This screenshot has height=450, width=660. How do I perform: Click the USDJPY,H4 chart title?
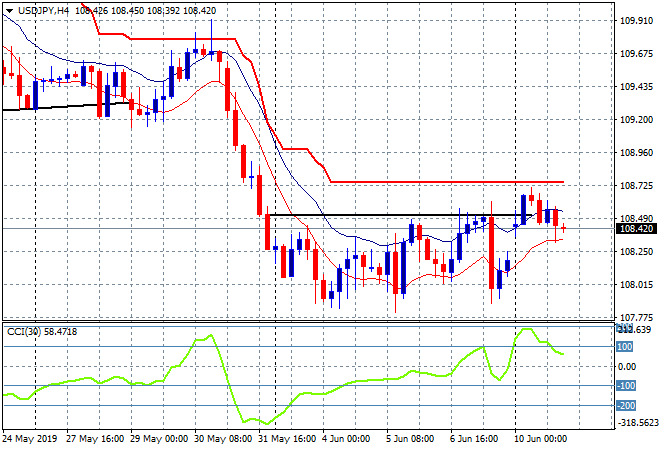[43, 11]
